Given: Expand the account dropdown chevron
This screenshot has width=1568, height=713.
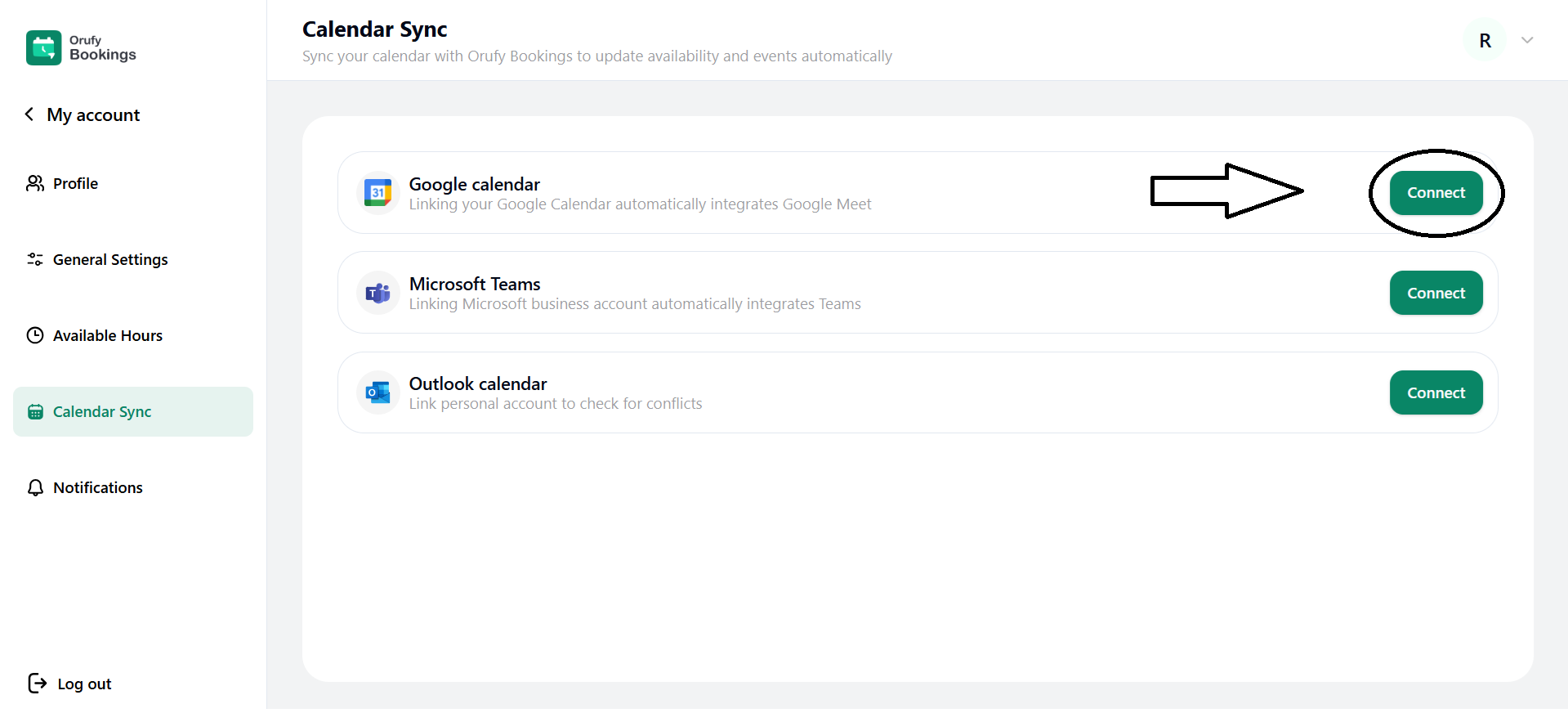Looking at the screenshot, I should tap(1527, 40).
